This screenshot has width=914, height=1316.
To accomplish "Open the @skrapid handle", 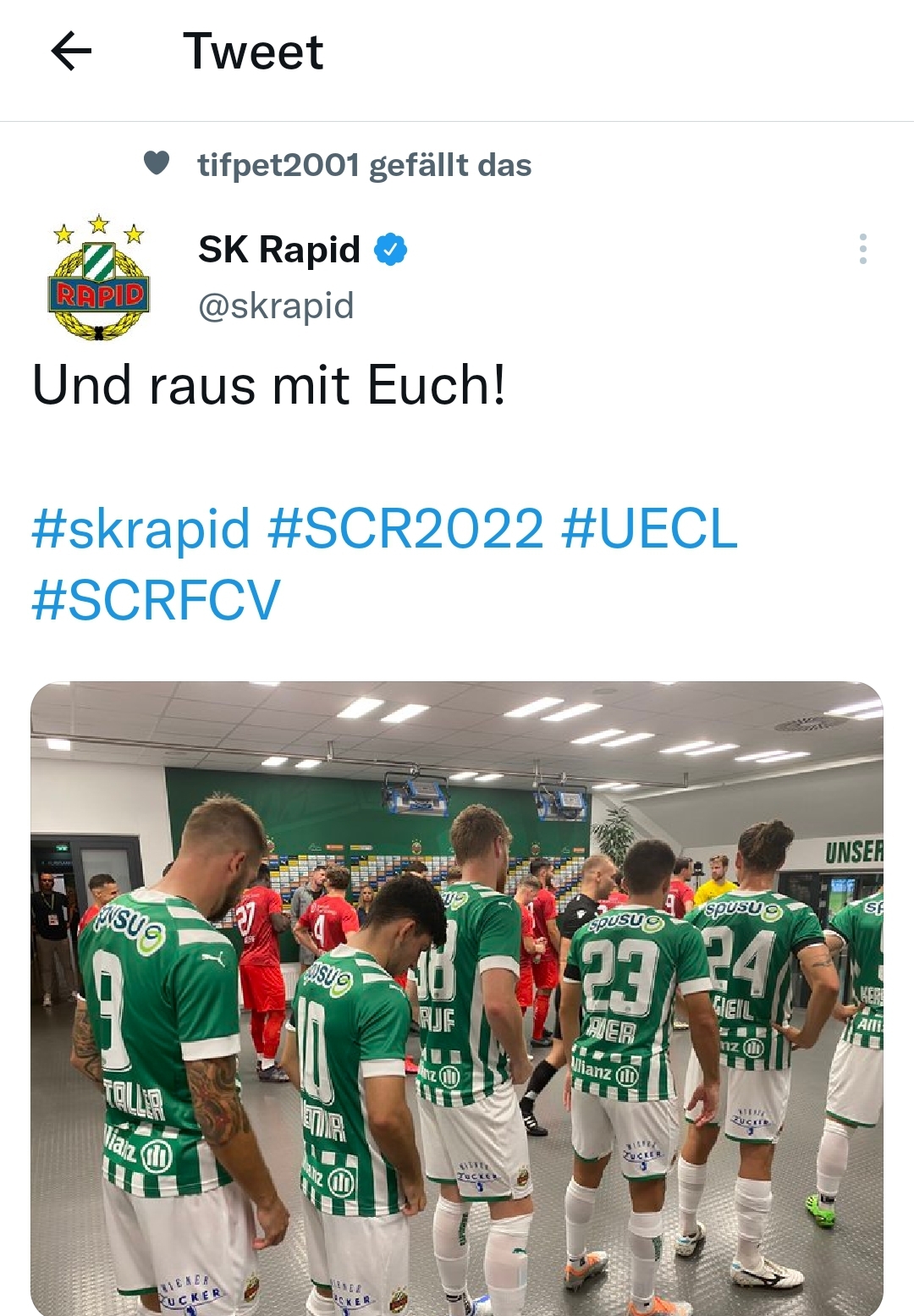I will 276,306.
